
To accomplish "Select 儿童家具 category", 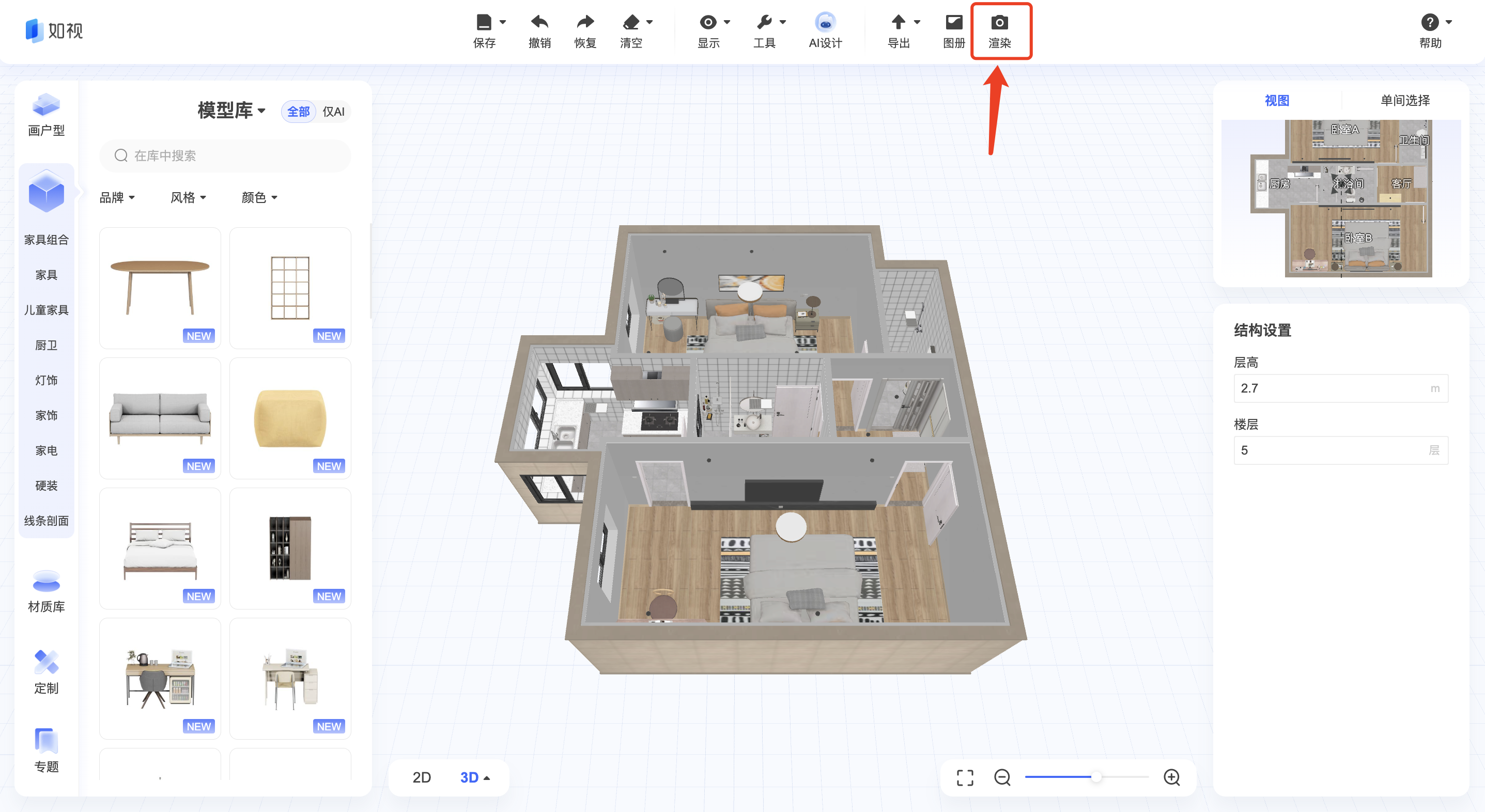I will (46, 310).
